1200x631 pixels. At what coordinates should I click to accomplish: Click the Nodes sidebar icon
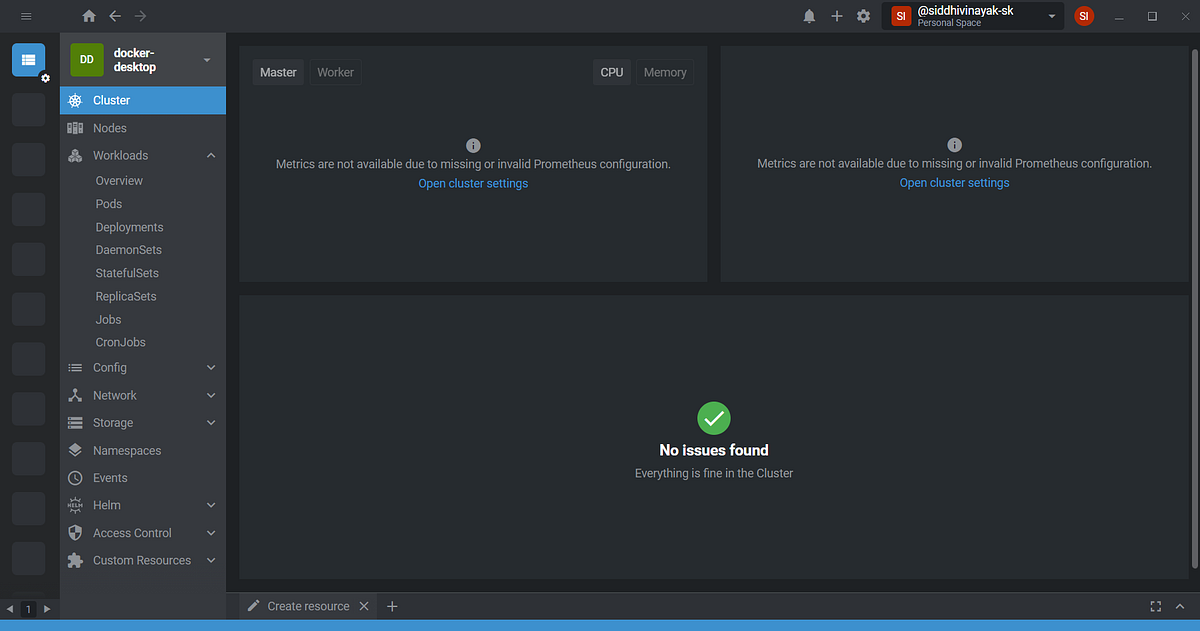point(75,128)
